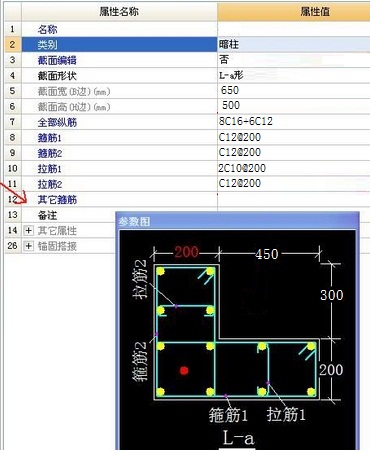370x453 pixels.
Task: Click the L-a caption under diagram
Action: pyautogui.click(x=238, y=438)
